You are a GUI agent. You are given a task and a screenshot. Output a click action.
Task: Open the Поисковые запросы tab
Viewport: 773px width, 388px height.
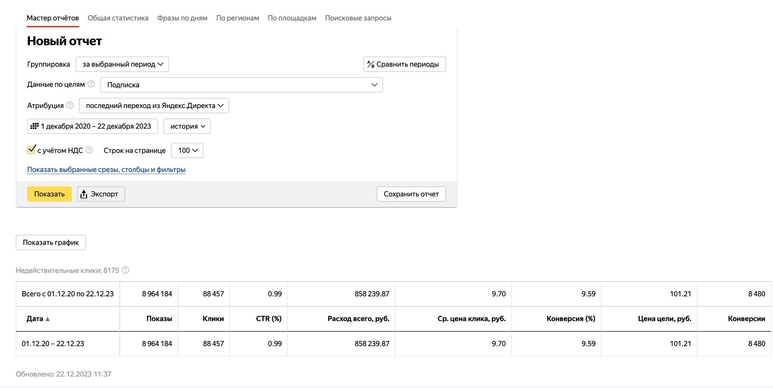[358, 18]
